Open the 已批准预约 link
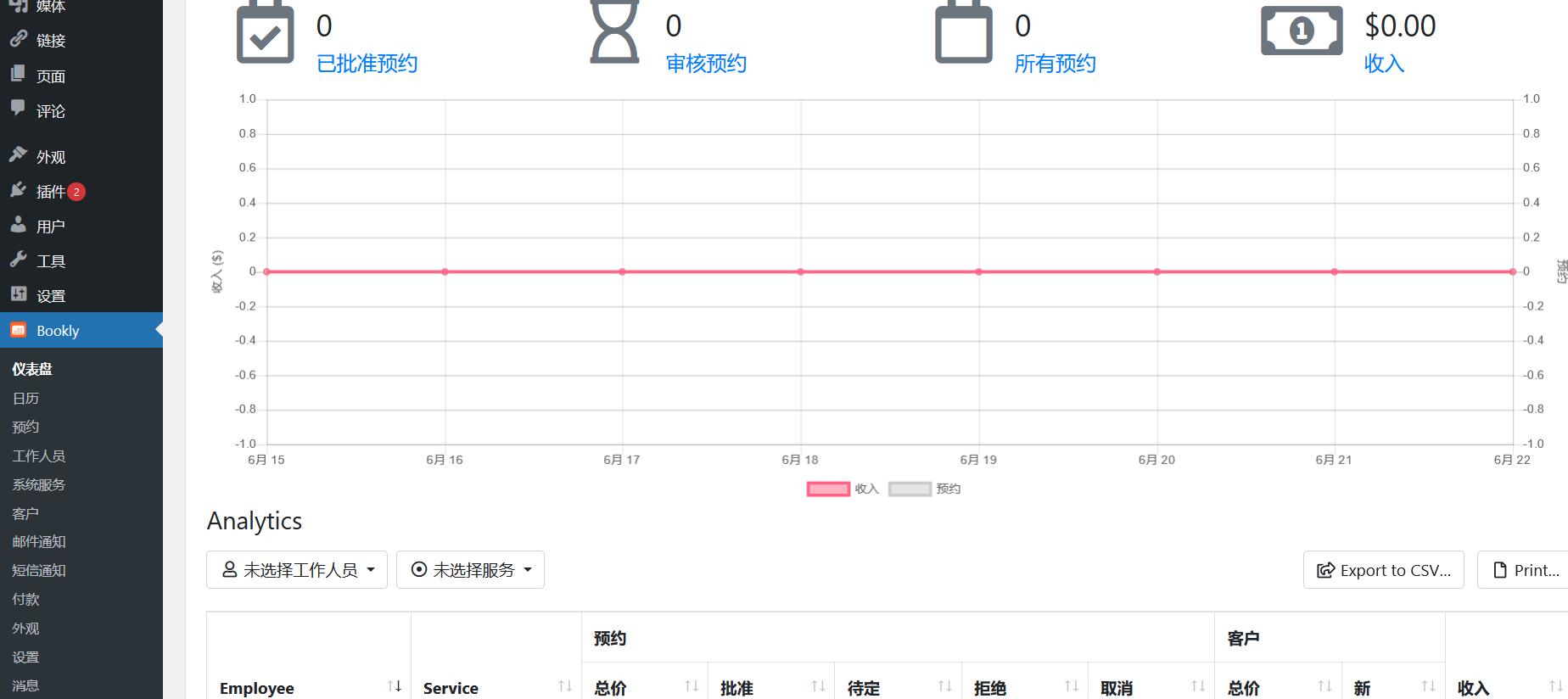Image resolution: width=1568 pixels, height=699 pixels. coord(367,64)
